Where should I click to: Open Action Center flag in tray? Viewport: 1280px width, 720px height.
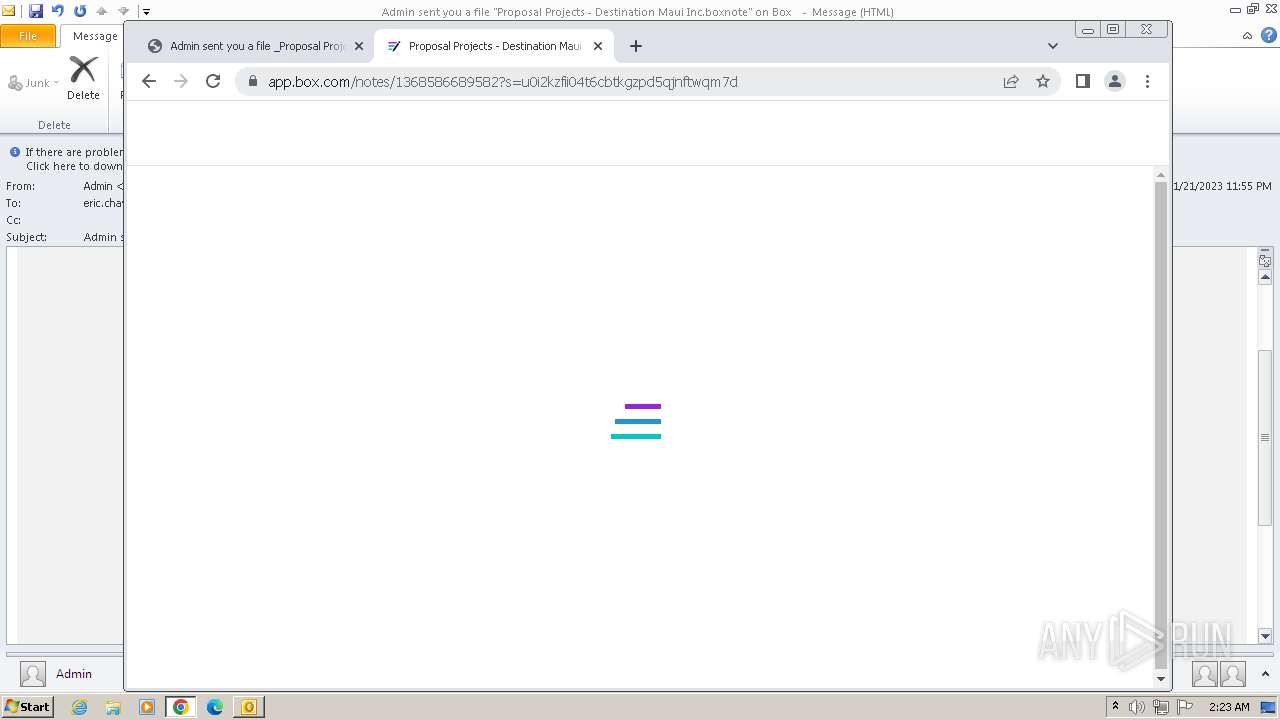(1185, 707)
